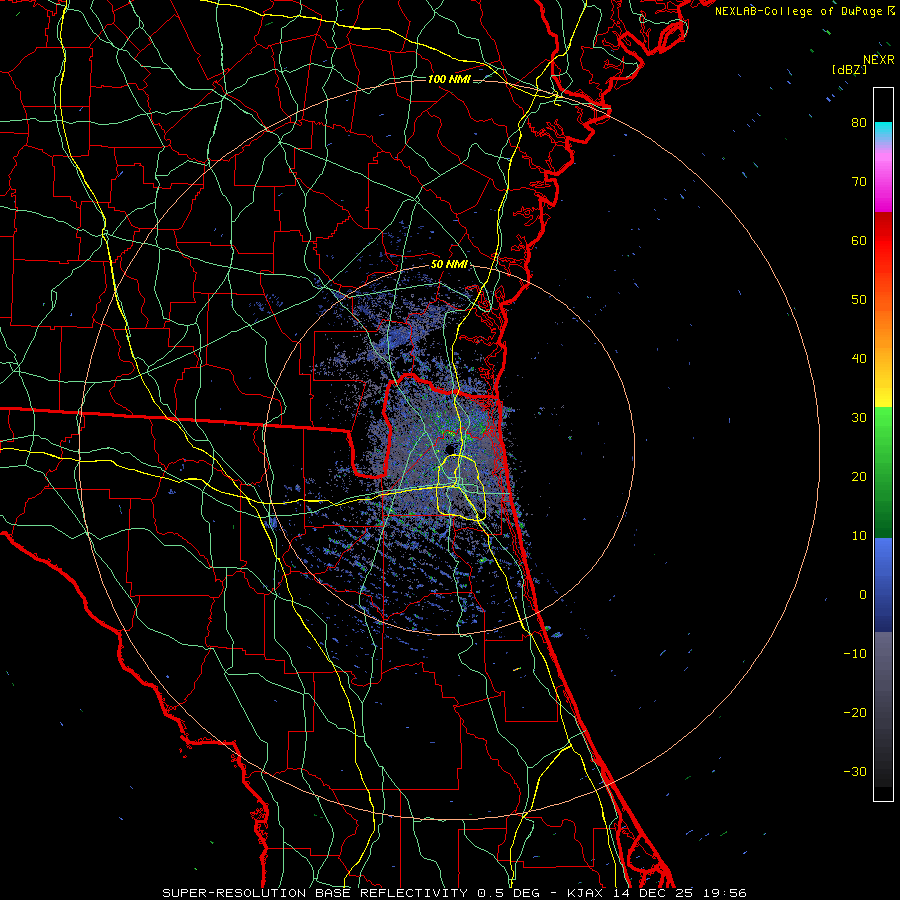This screenshot has width=900, height=900.
Task: Click the 80 dBZ scale value
Action: pyautogui.click(x=859, y=122)
